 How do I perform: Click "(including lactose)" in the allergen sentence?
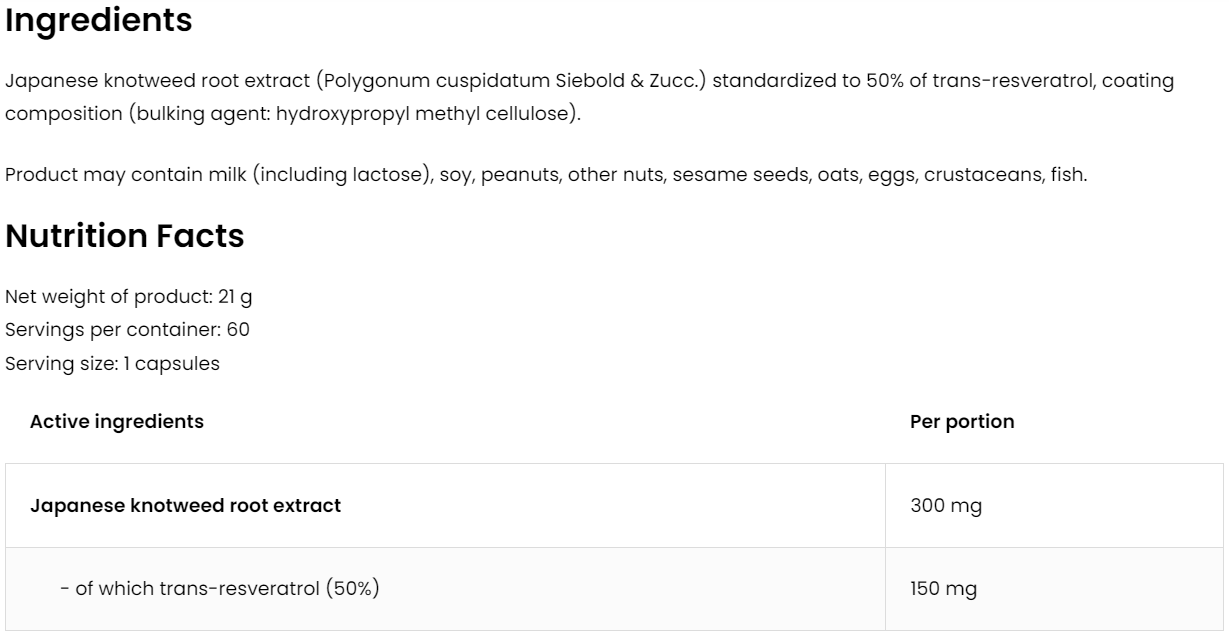(x=329, y=175)
